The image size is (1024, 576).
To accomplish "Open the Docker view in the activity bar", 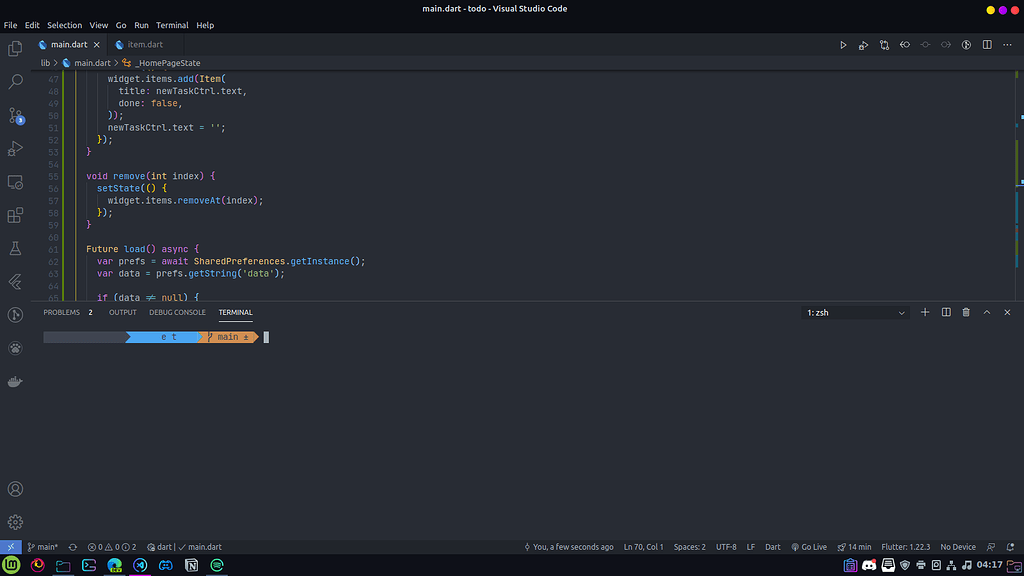I will (15, 380).
